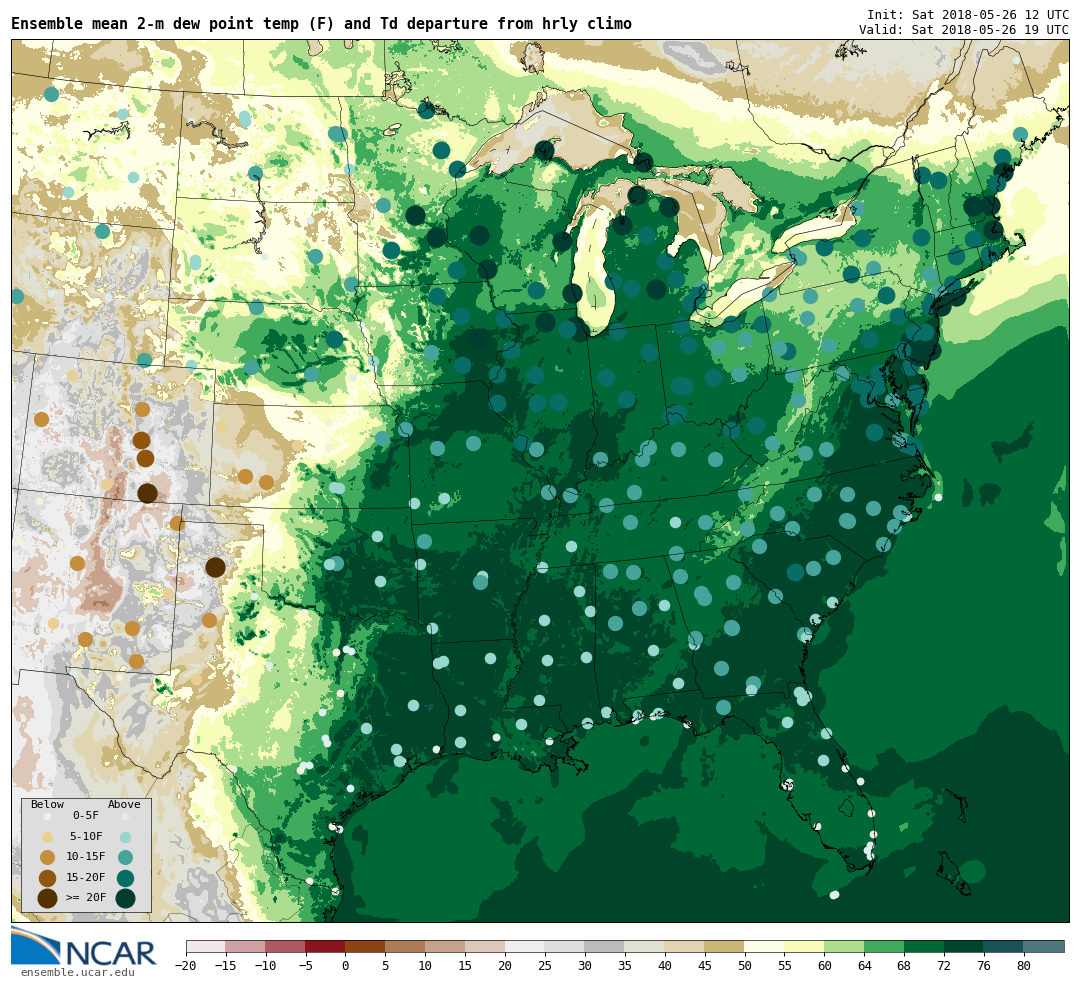Click color bar segment between 55 and 60
The width and height of the screenshot is (1080, 985).
coord(805,946)
